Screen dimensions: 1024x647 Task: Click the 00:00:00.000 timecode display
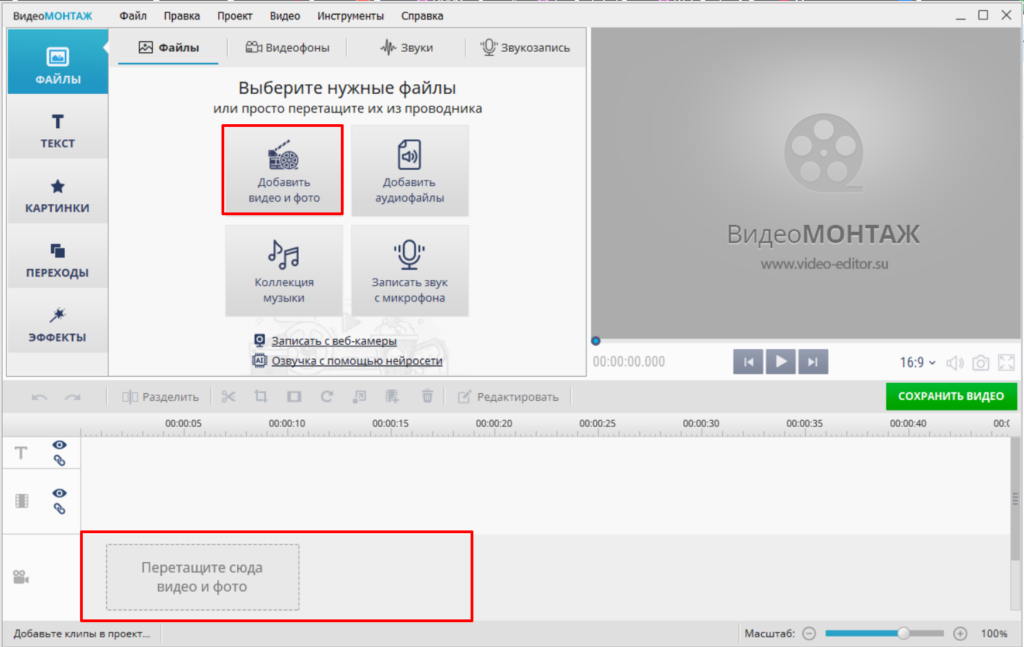point(629,362)
